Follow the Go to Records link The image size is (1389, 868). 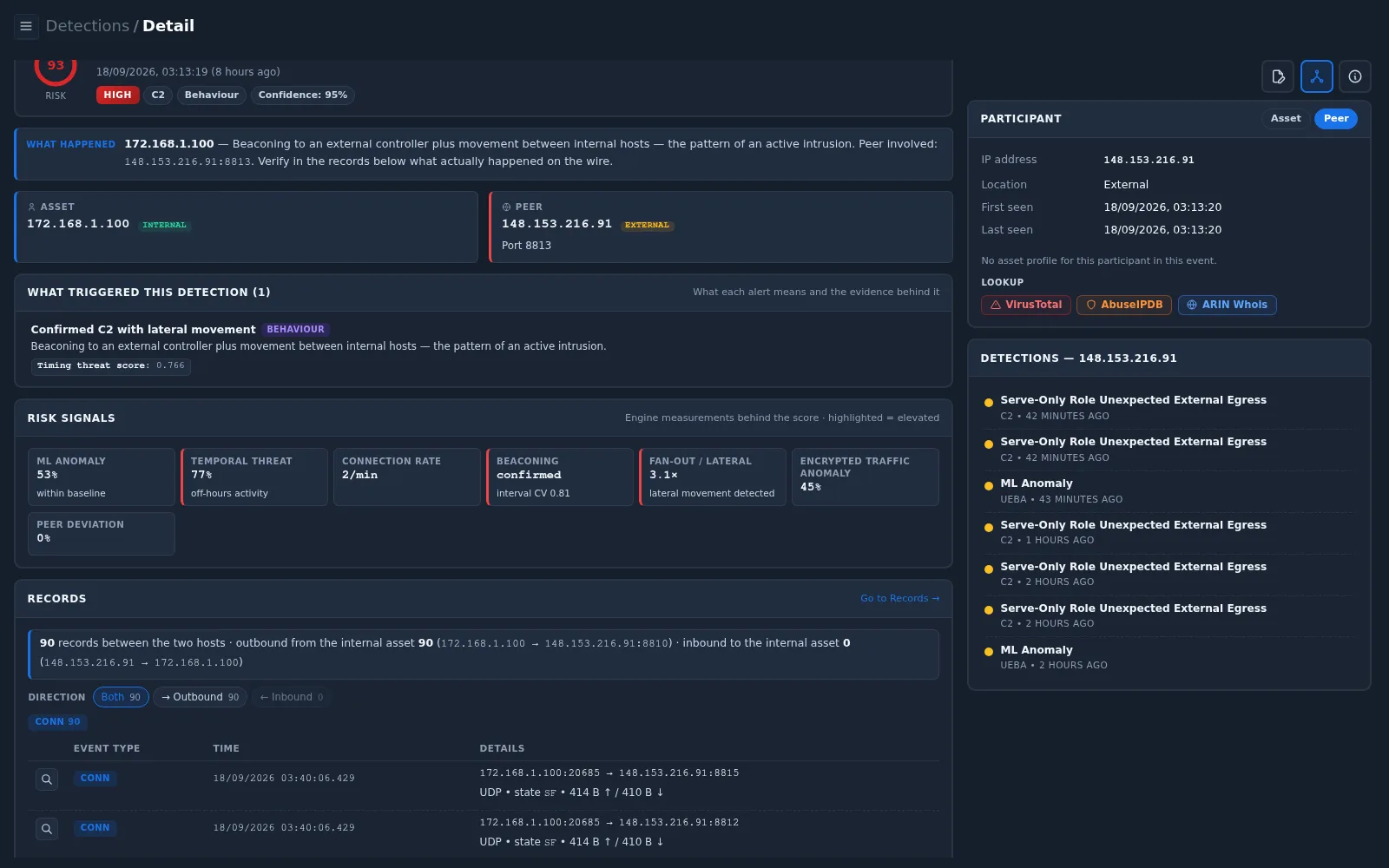coord(899,598)
